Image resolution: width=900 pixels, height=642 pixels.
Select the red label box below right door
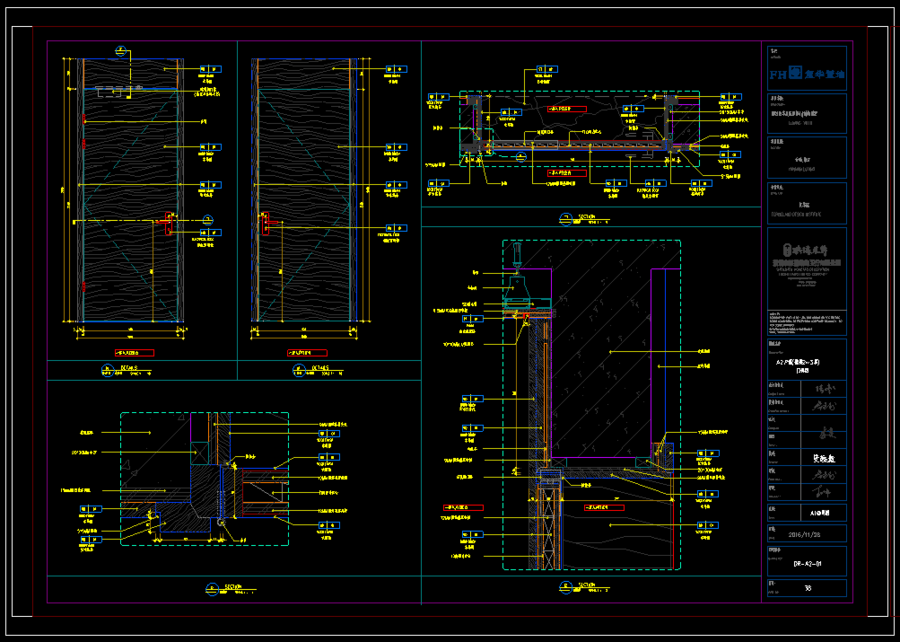pos(307,353)
